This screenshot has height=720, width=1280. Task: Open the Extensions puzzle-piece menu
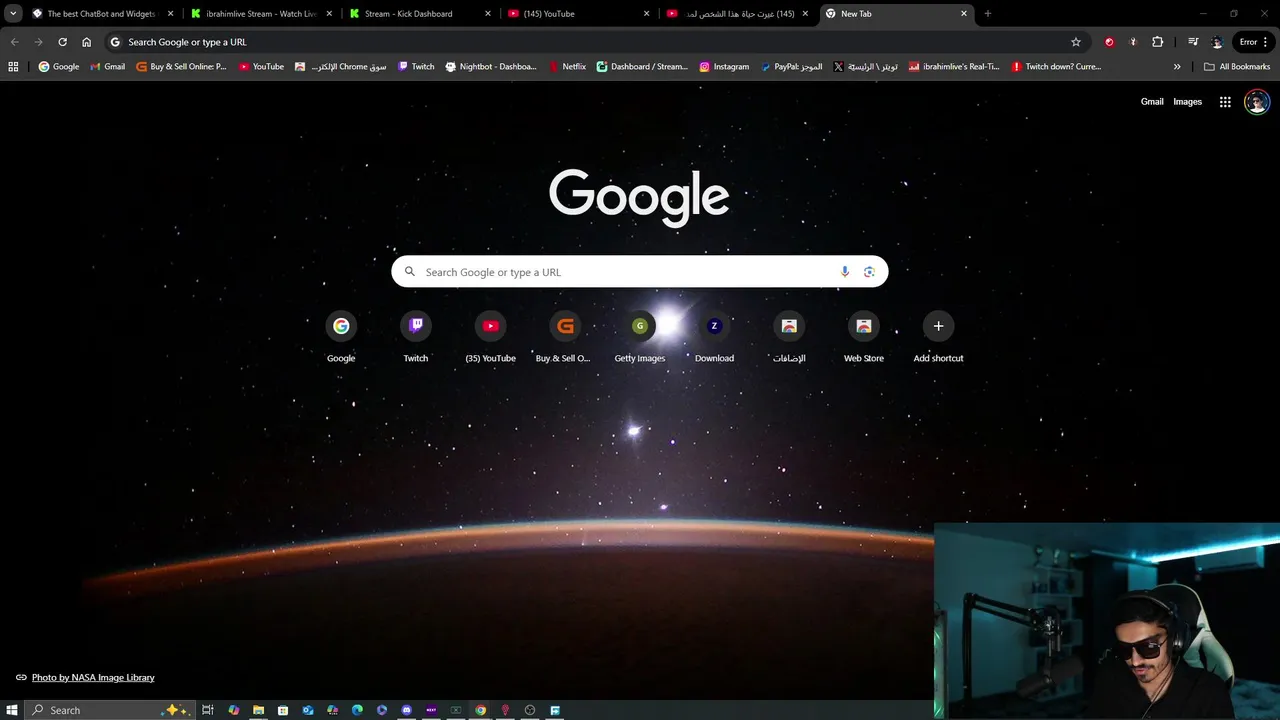[x=1157, y=42]
